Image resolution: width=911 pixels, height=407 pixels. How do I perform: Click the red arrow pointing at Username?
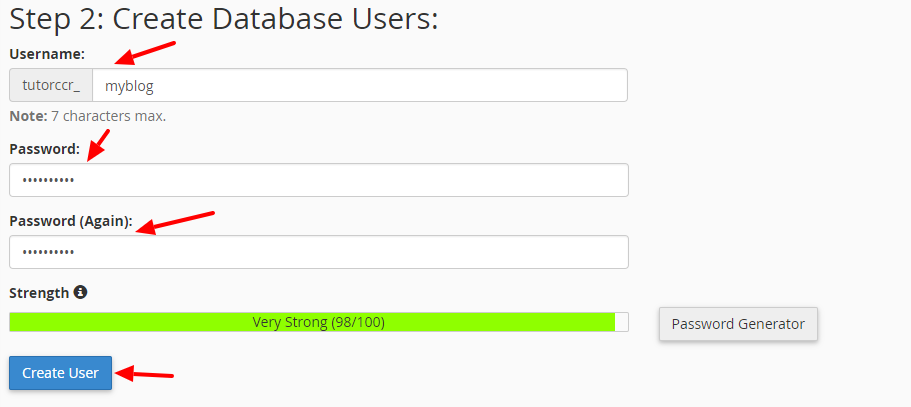145,53
